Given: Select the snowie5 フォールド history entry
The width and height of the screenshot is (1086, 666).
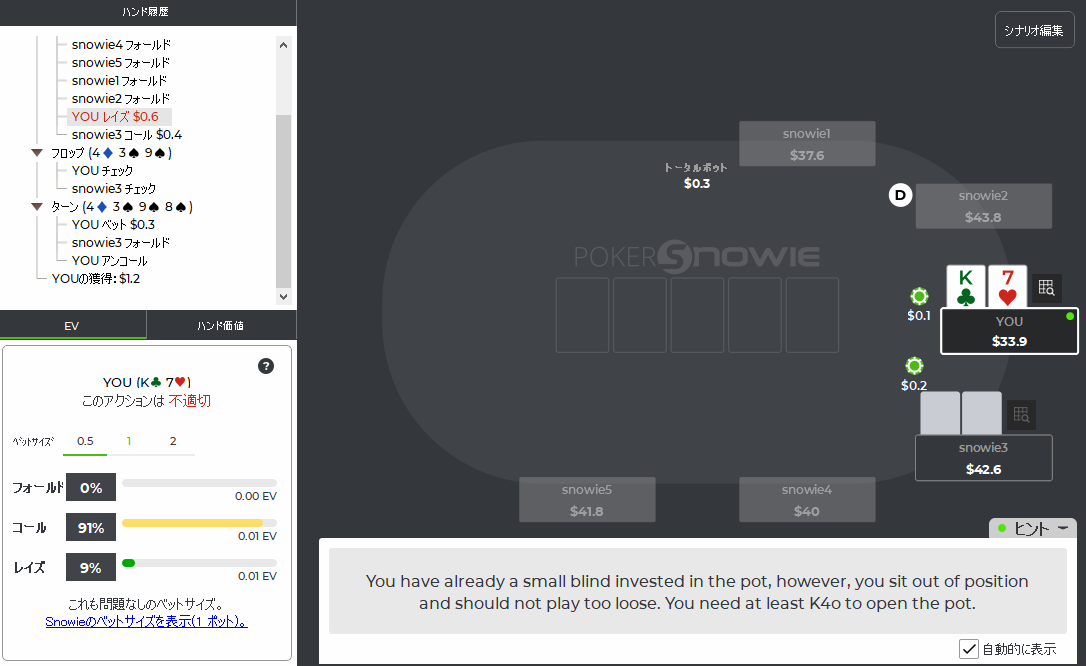Looking at the screenshot, I should click(x=121, y=62).
